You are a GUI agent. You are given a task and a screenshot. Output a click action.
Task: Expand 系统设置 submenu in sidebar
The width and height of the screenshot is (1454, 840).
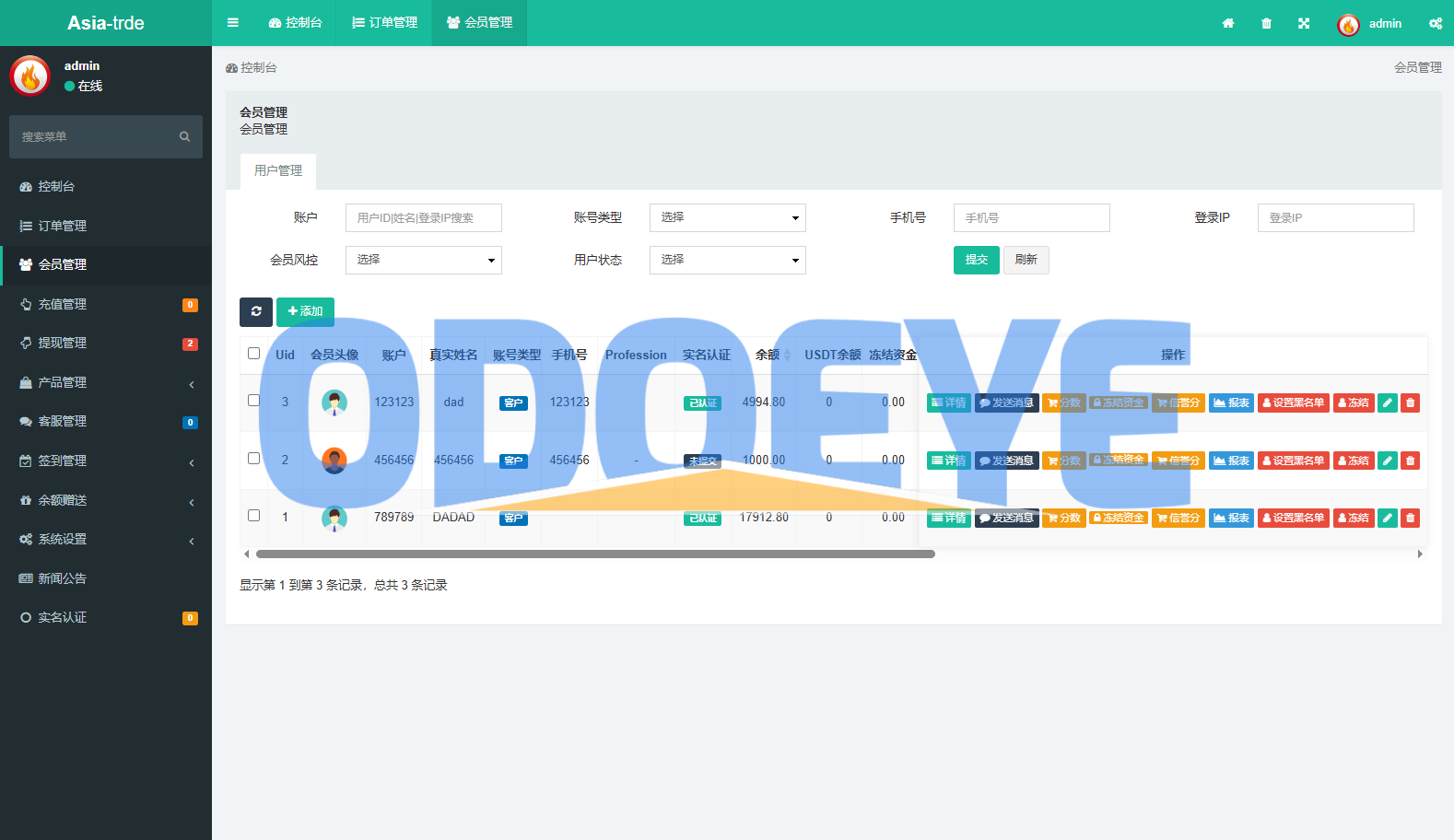pos(106,539)
